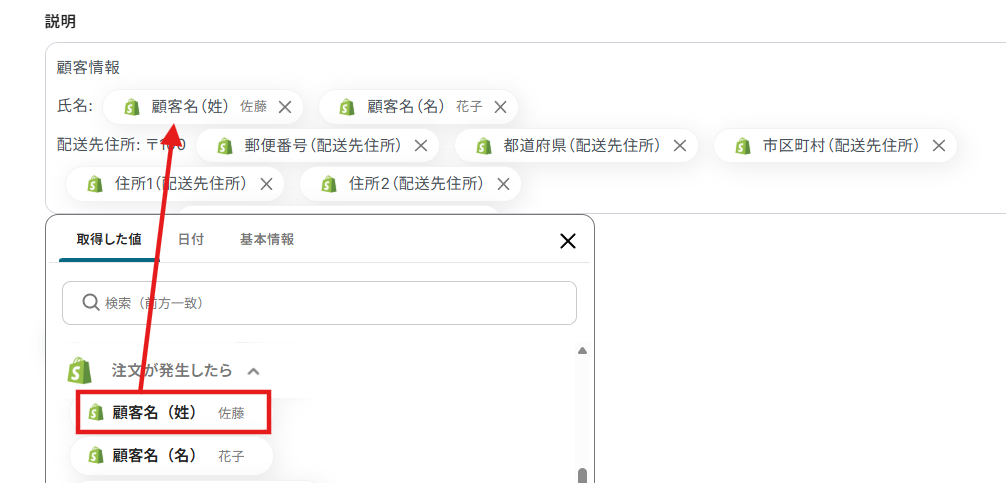Remove the 住所1(配送先住所) chip
The height and width of the screenshot is (483, 1006).
pyautogui.click(x=266, y=185)
